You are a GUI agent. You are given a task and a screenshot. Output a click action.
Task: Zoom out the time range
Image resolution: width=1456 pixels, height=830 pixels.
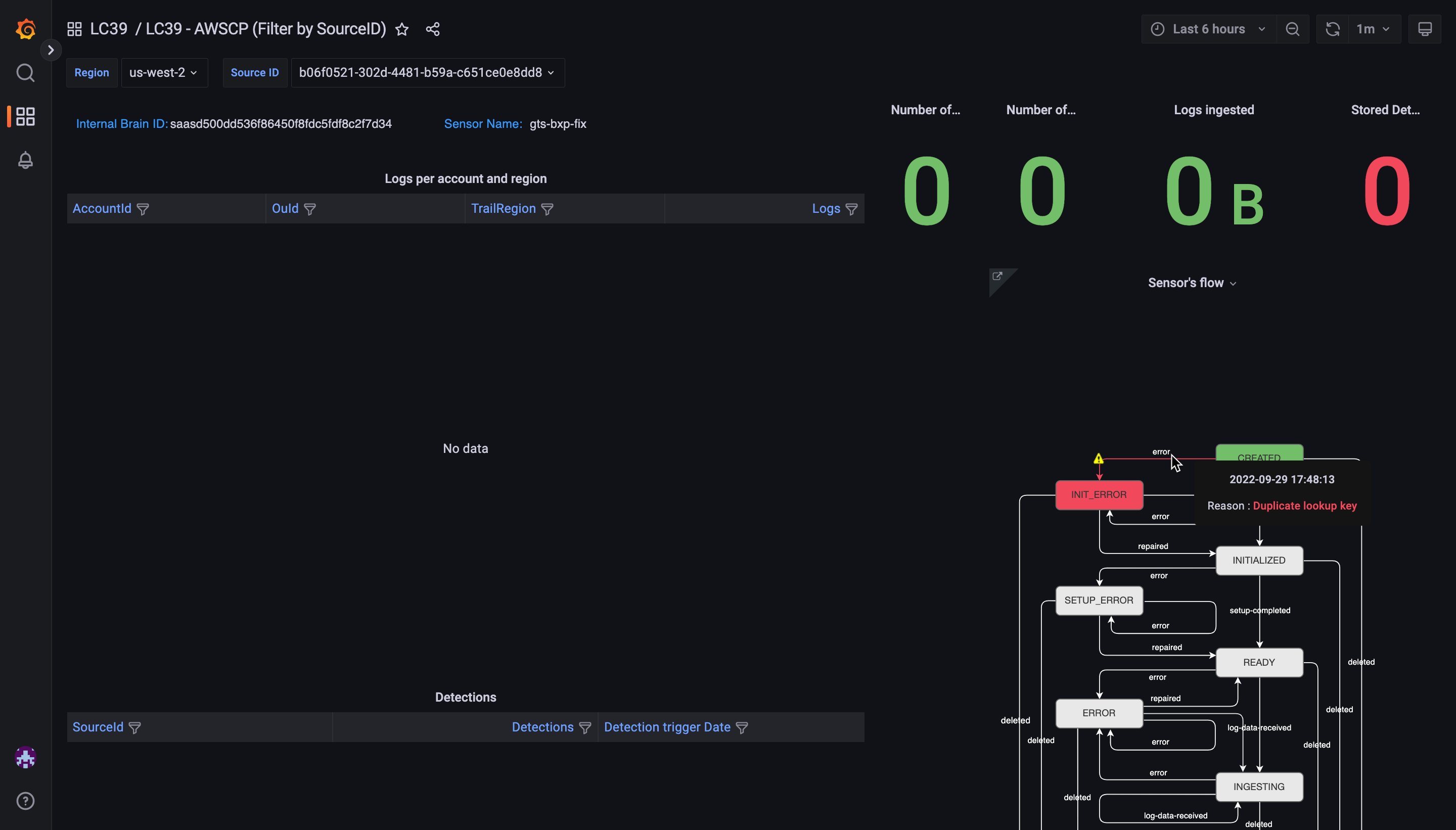pyautogui.click(x=1292, y=29)
